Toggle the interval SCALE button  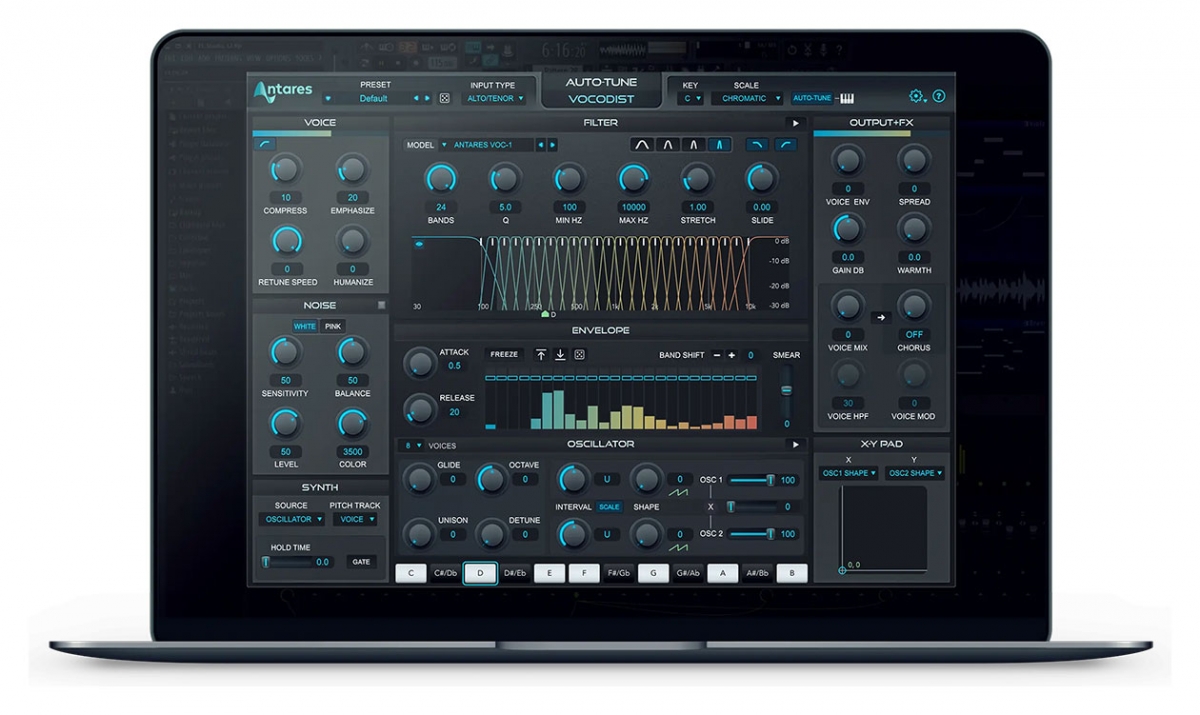coord(609,507)
